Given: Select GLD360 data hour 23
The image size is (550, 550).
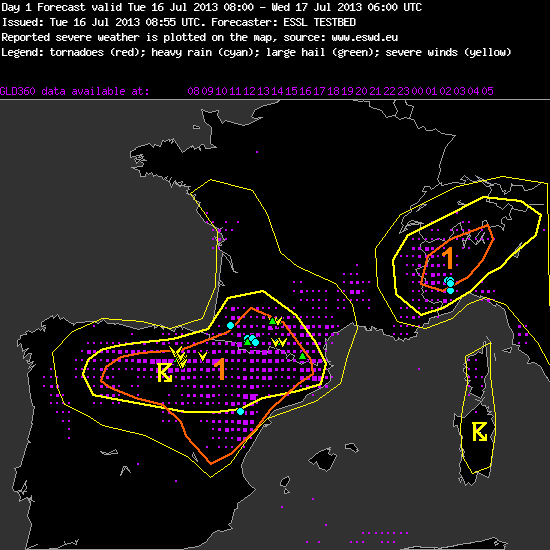Looking at the screenshot, I should (403, 91).
